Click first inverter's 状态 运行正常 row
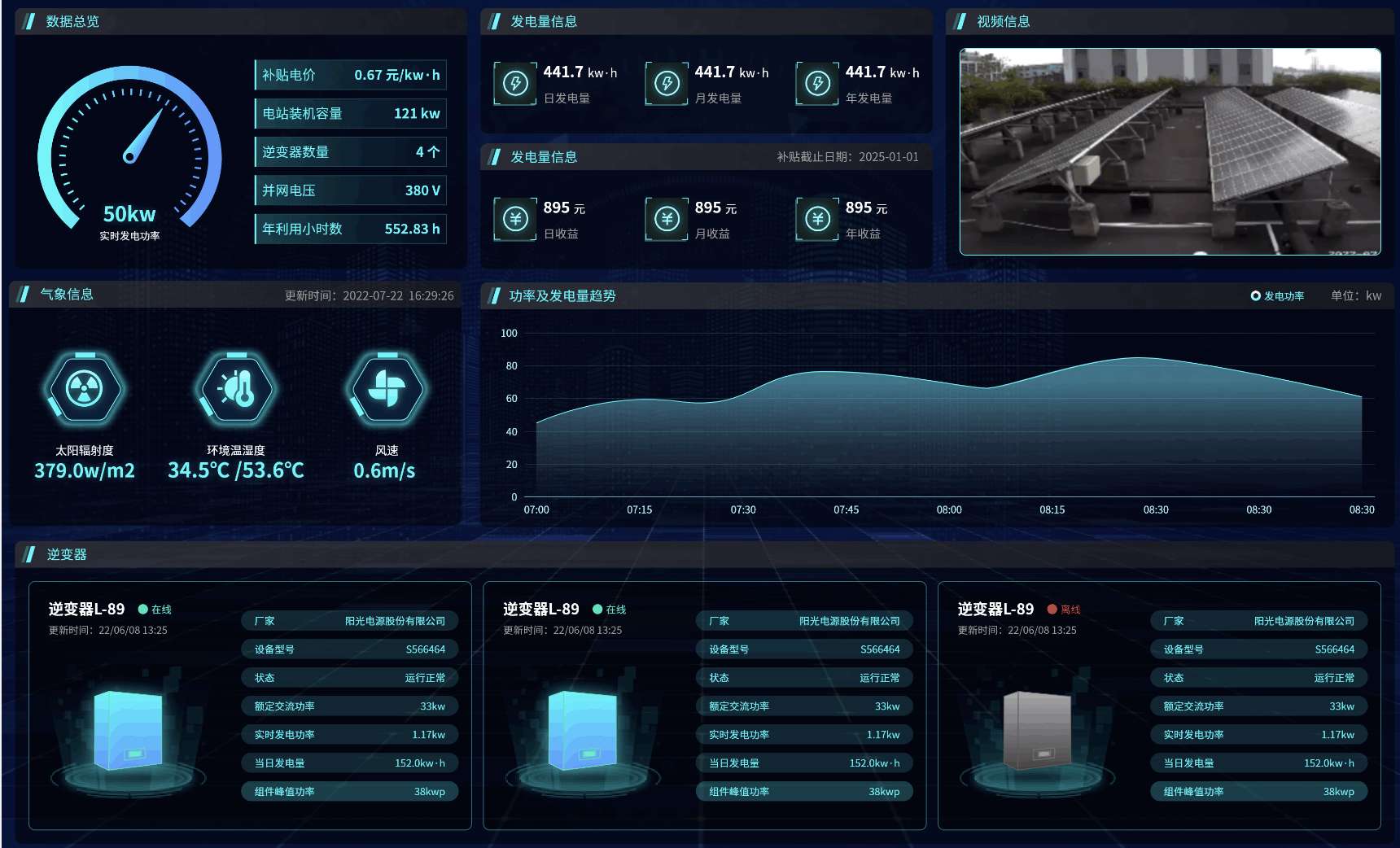 (350, 678)
